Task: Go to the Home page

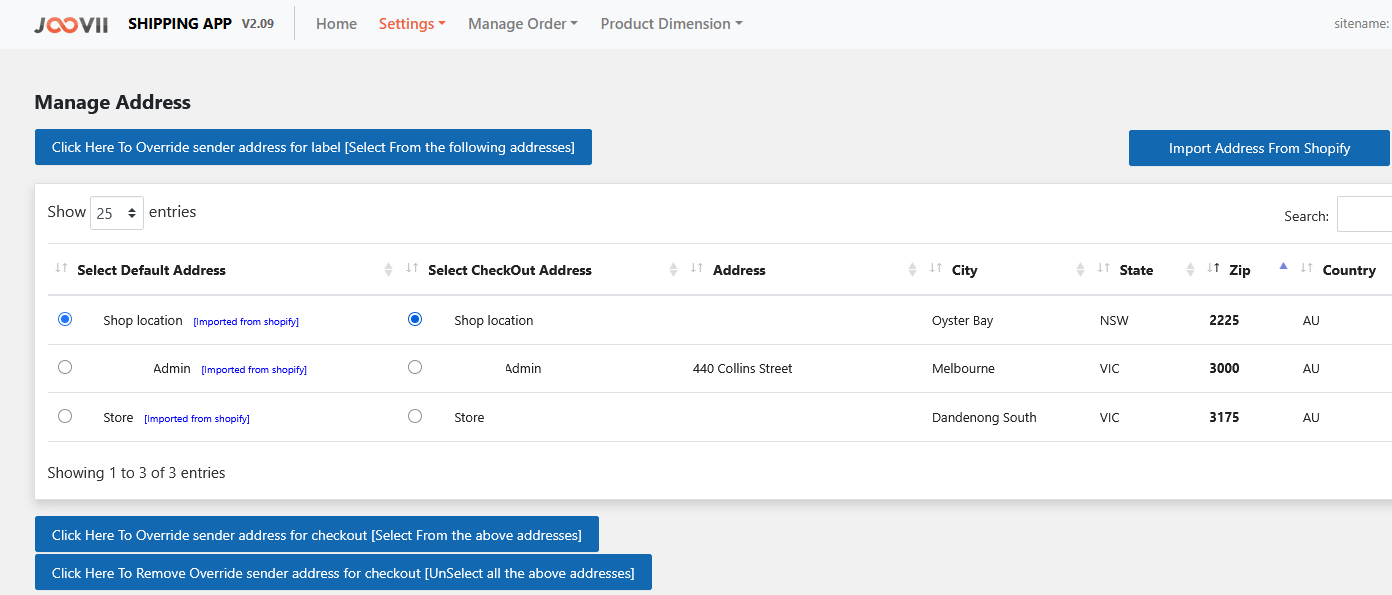Action: [x=336, y=24]
